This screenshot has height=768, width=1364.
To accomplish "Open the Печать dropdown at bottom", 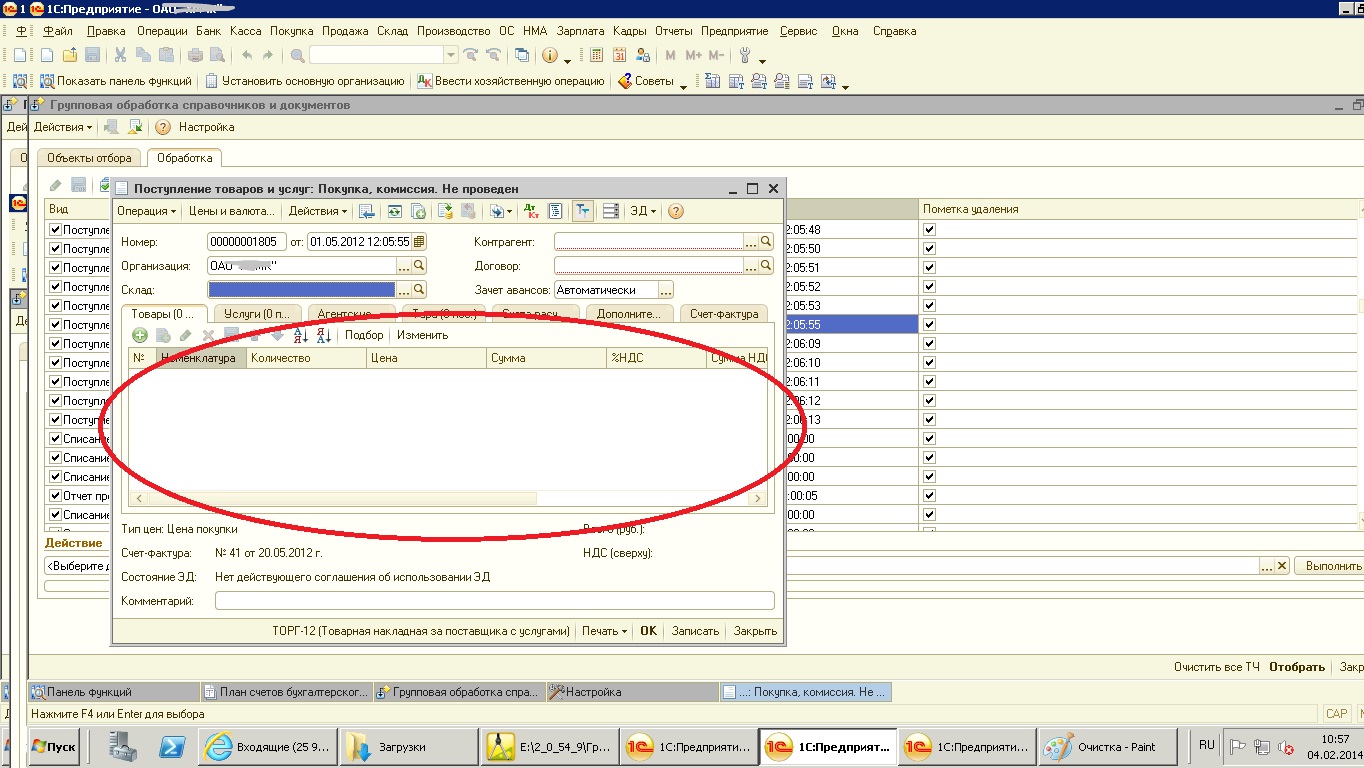I will pyautogui.click(x=605, y=631).
